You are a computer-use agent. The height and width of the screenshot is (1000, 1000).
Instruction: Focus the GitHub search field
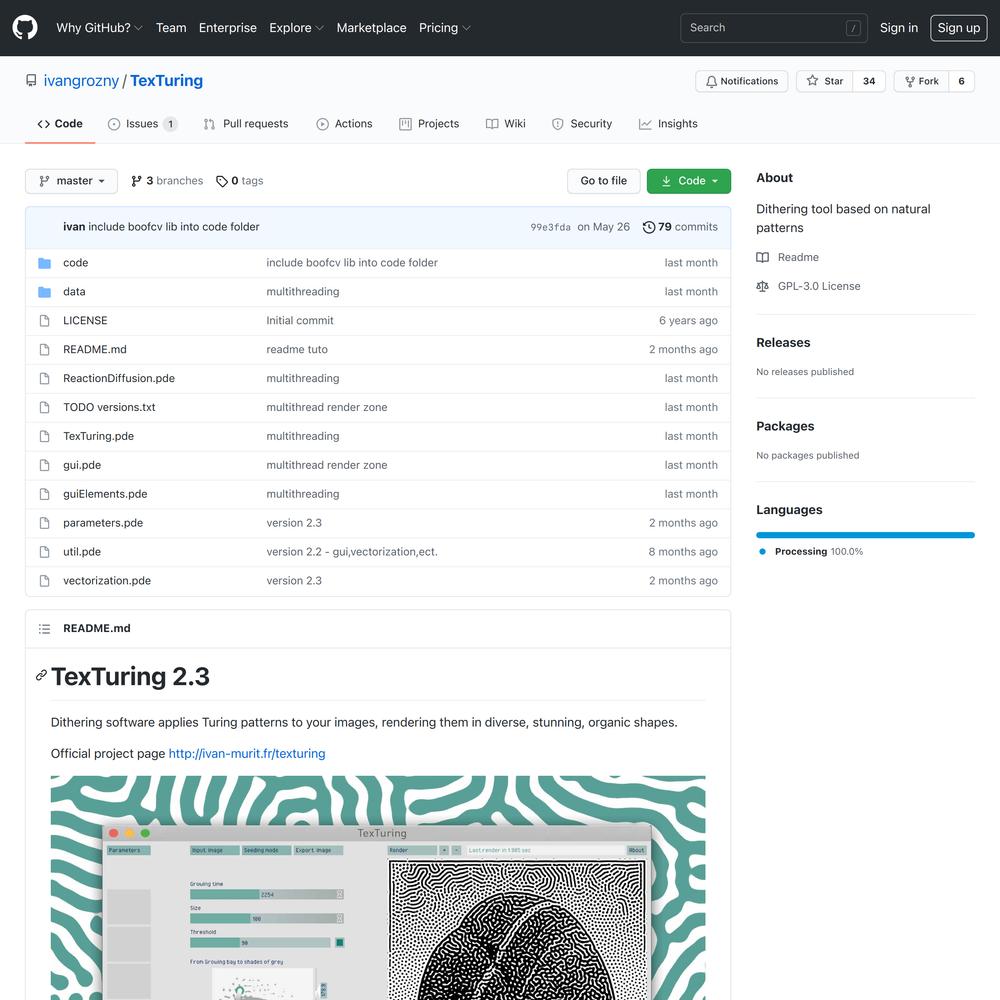(774, 28)
